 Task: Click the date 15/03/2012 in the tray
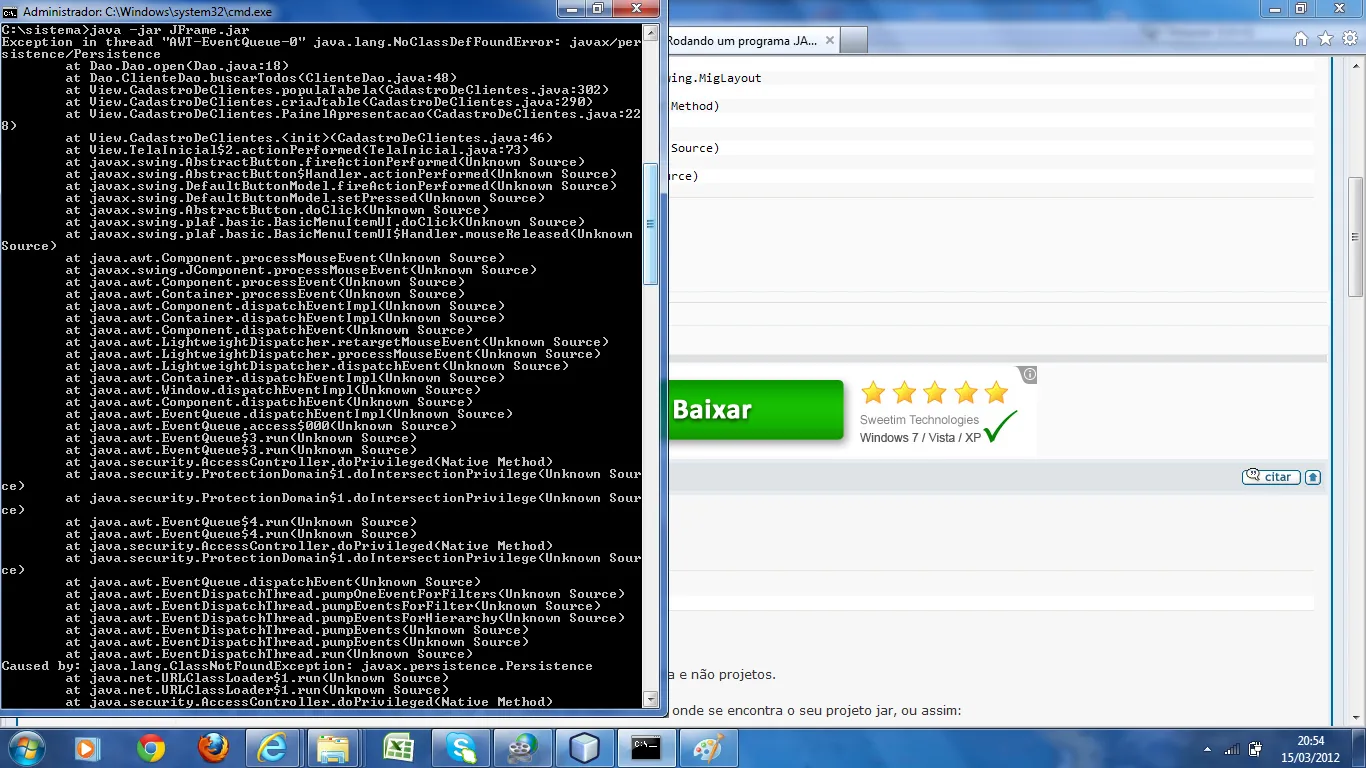tap(1310, 756)
